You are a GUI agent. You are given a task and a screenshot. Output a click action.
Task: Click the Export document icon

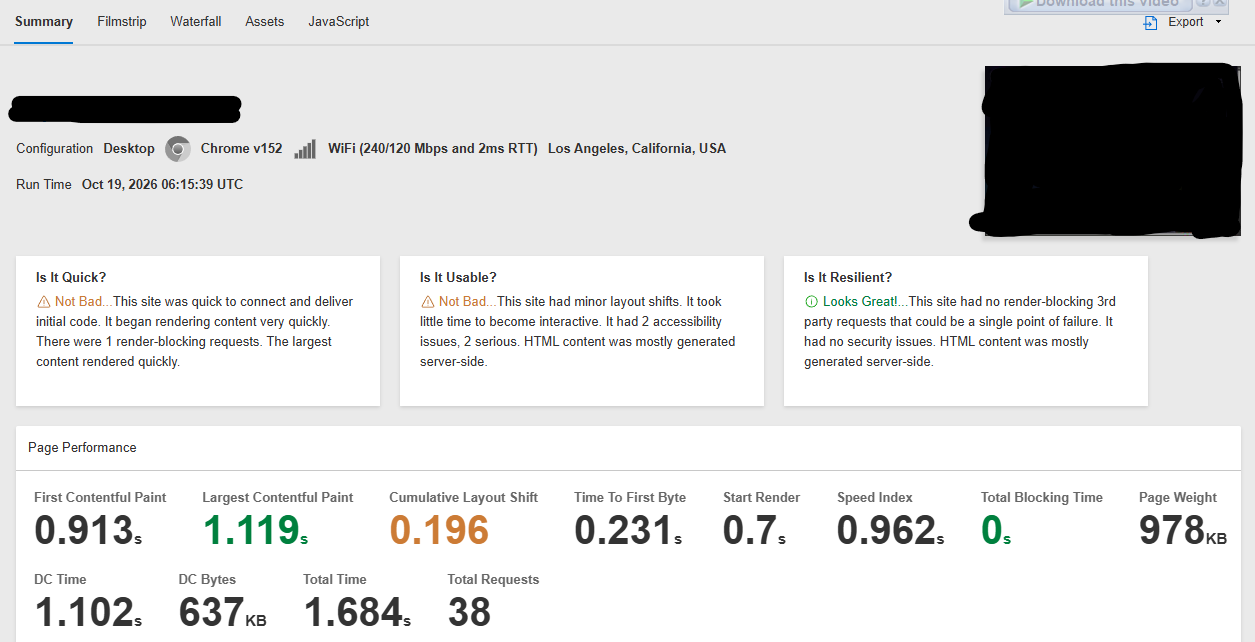(1150, 22)
